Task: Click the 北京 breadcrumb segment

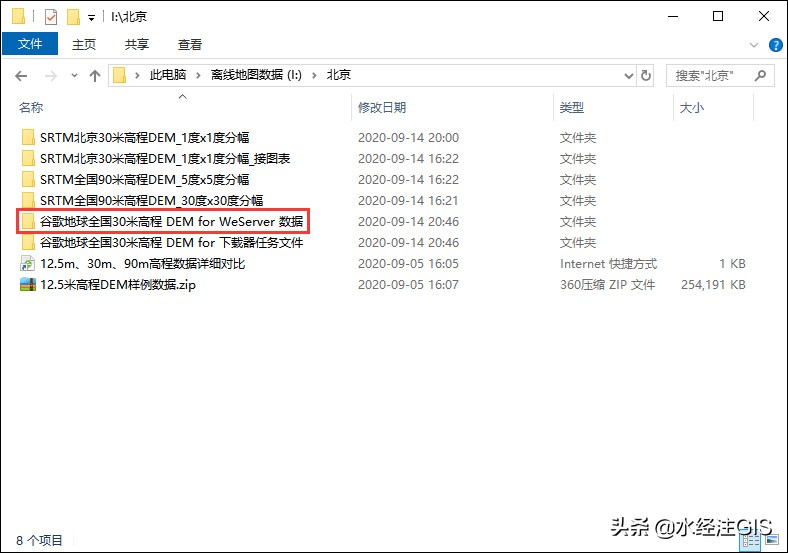Action: (x=339, y=75)
